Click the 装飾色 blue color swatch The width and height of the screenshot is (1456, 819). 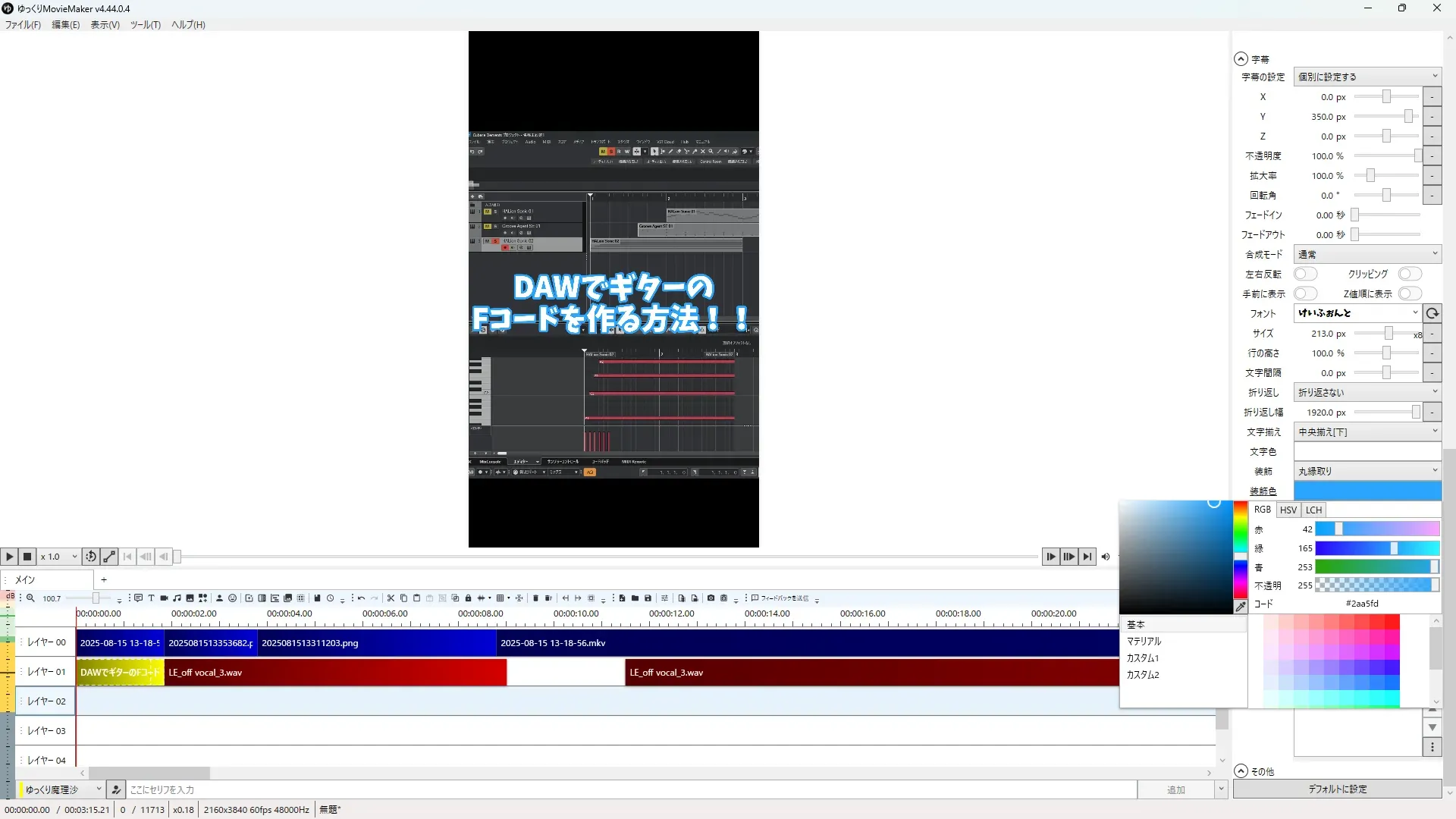1367,491
